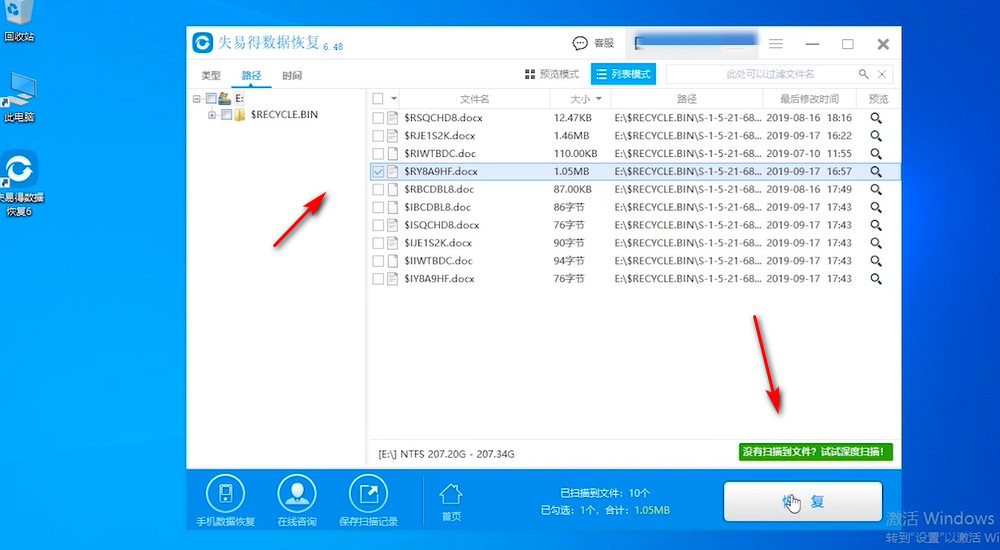Preview $IIWTBDC.doc with its magnifier icon
The height and width of the screenshot is (550, 1000).
coord(876,261)
